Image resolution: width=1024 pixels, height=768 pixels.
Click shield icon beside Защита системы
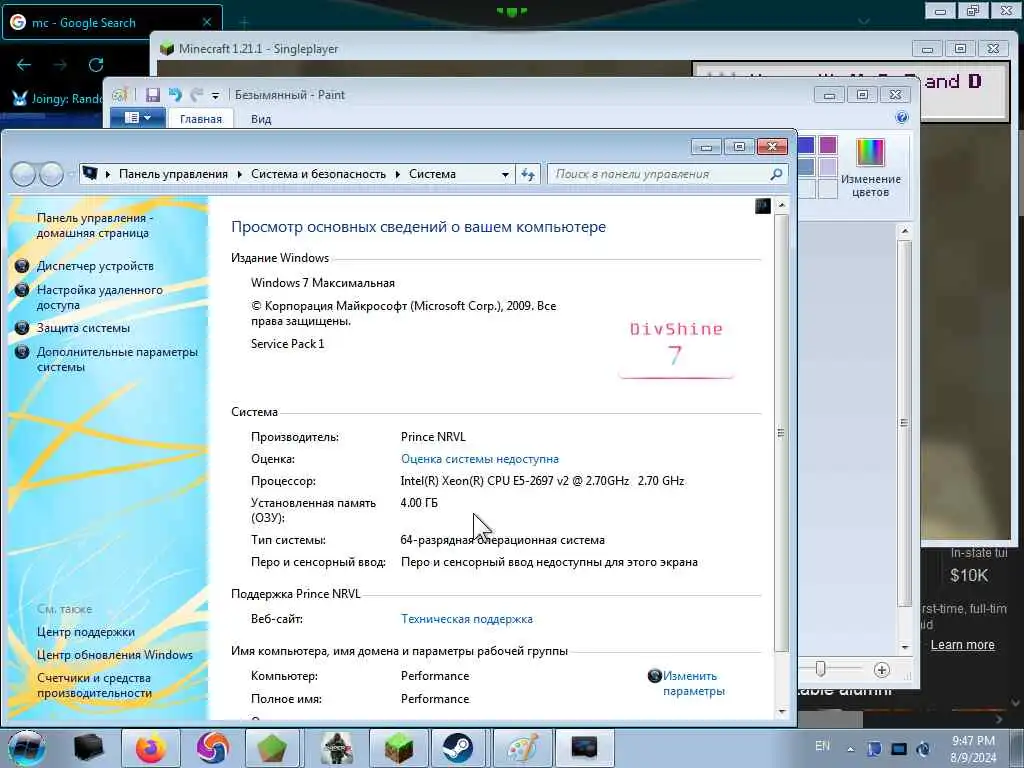click(22, 328)
